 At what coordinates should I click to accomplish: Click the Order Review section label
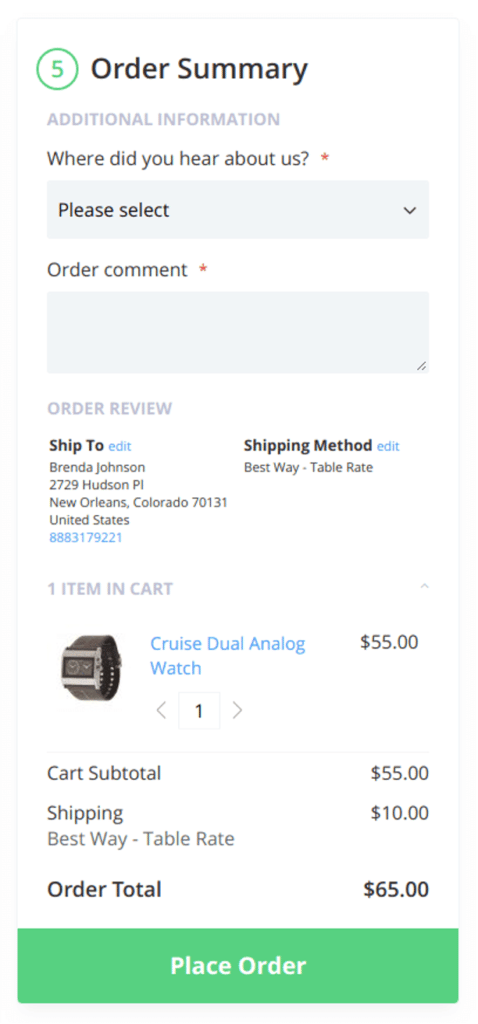[110, 409]
